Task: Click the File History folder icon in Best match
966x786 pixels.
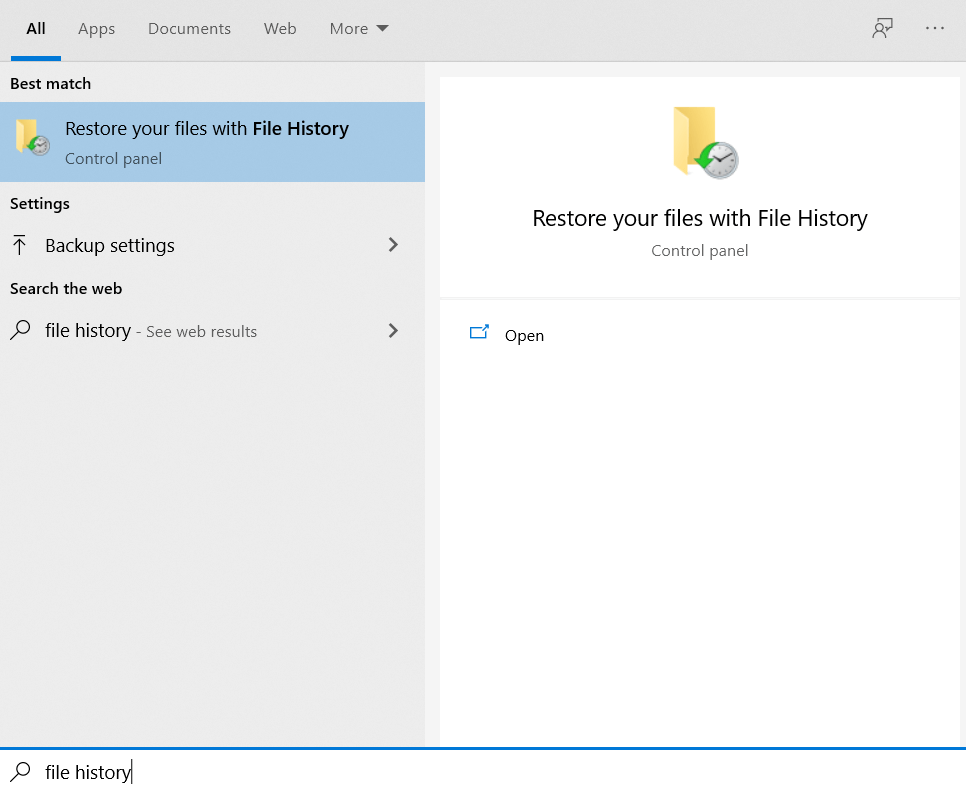Action: point(32,138)
